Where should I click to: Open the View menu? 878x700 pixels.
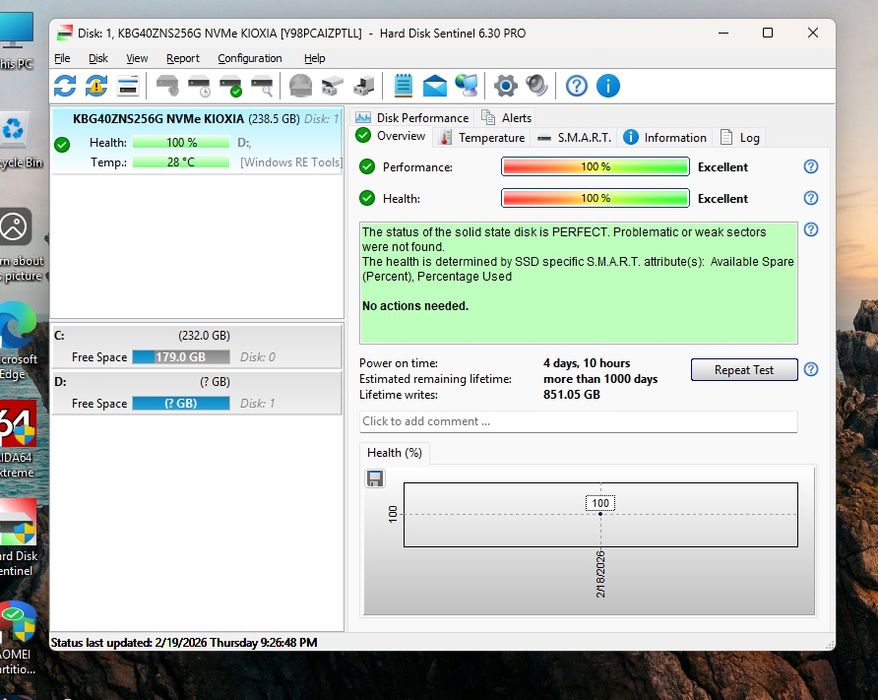click(137, 58)
